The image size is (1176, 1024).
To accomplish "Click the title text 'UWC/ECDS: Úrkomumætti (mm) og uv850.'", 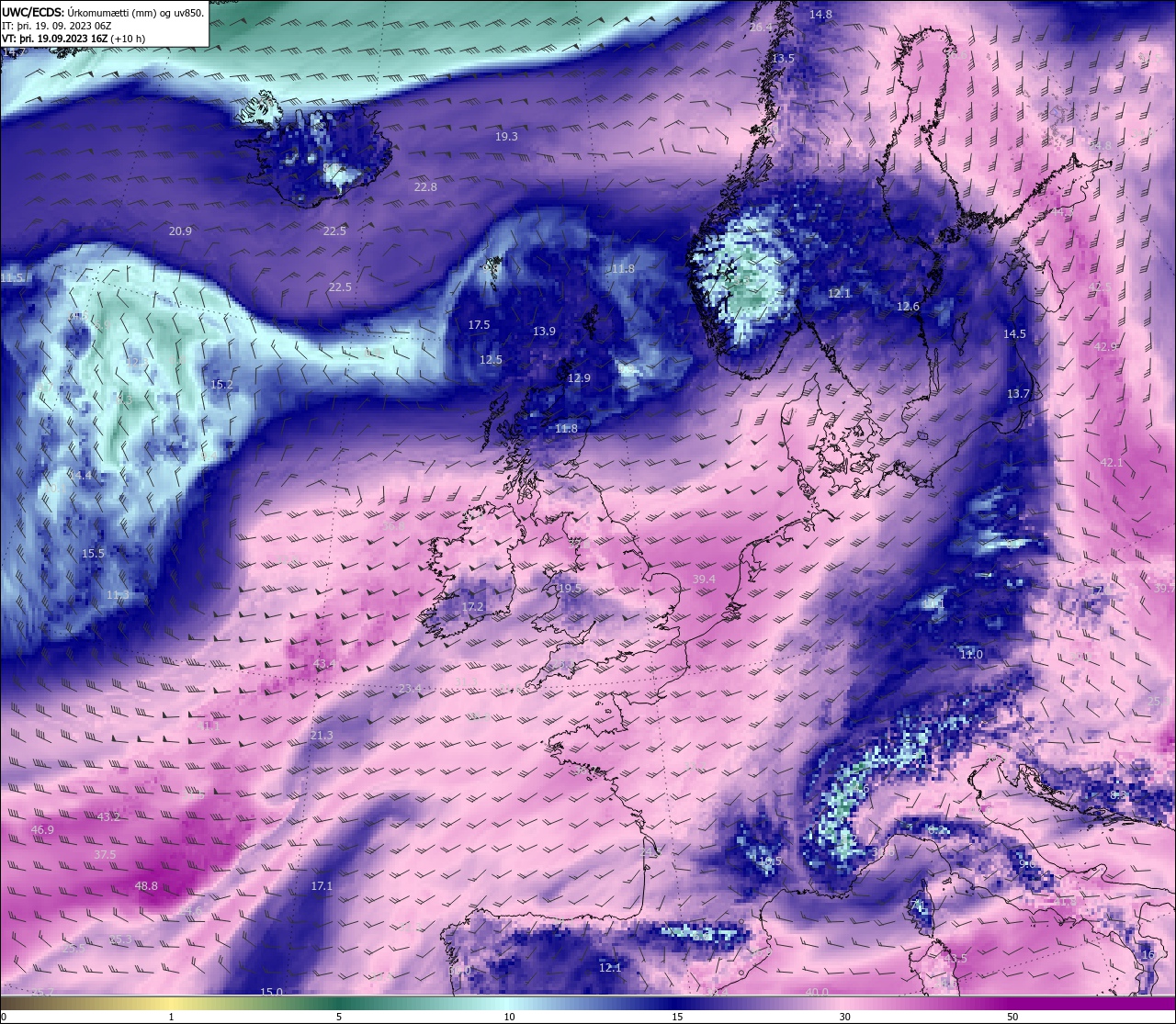I will coord(103,13).
